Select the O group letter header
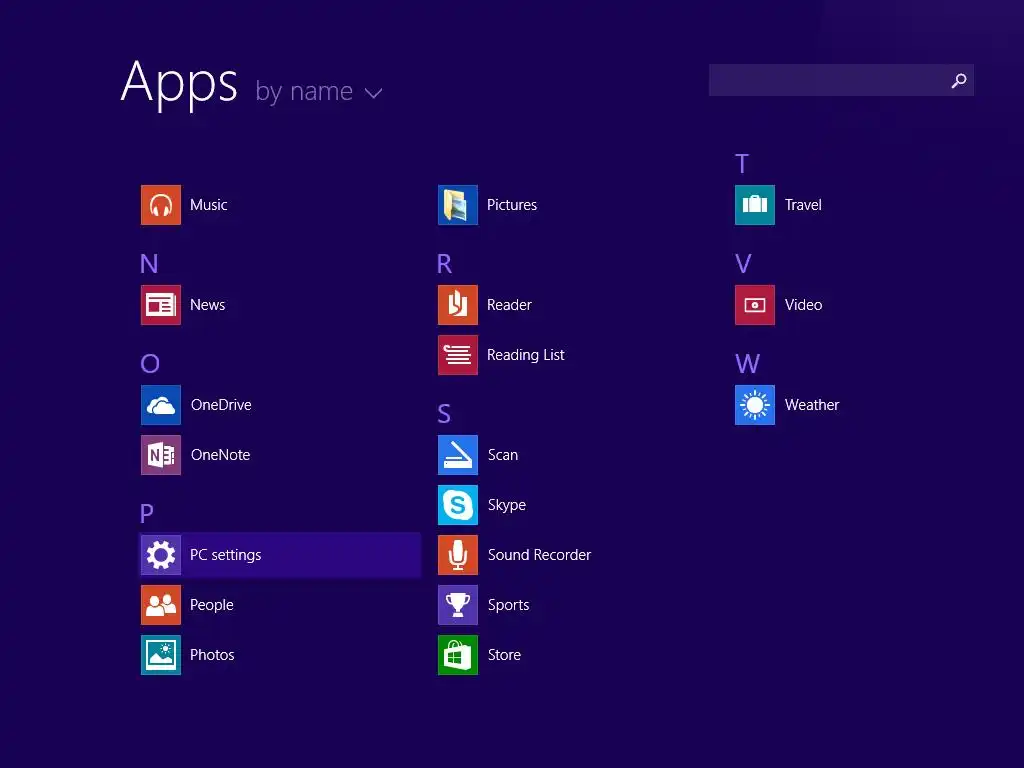 (x=150, y=364)
